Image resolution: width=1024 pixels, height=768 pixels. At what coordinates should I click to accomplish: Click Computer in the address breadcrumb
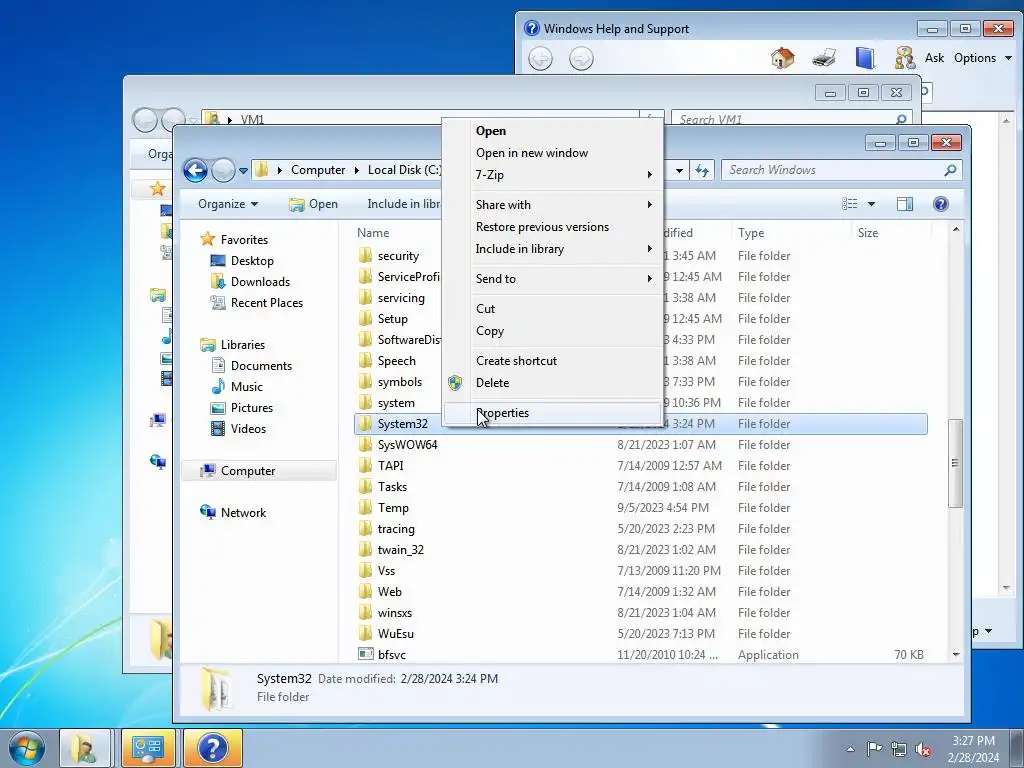point(317,170)
